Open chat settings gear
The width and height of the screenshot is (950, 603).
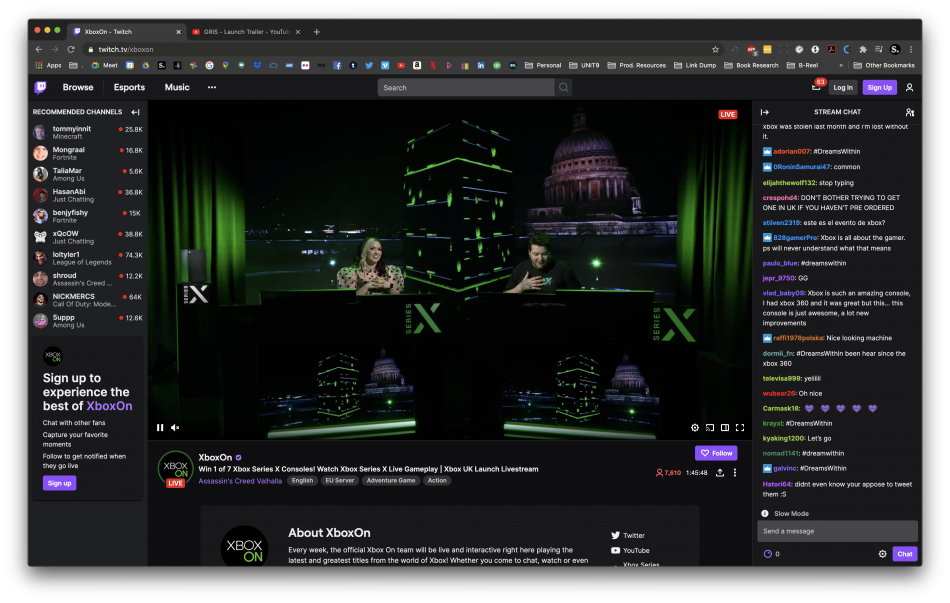coord(882,554)
